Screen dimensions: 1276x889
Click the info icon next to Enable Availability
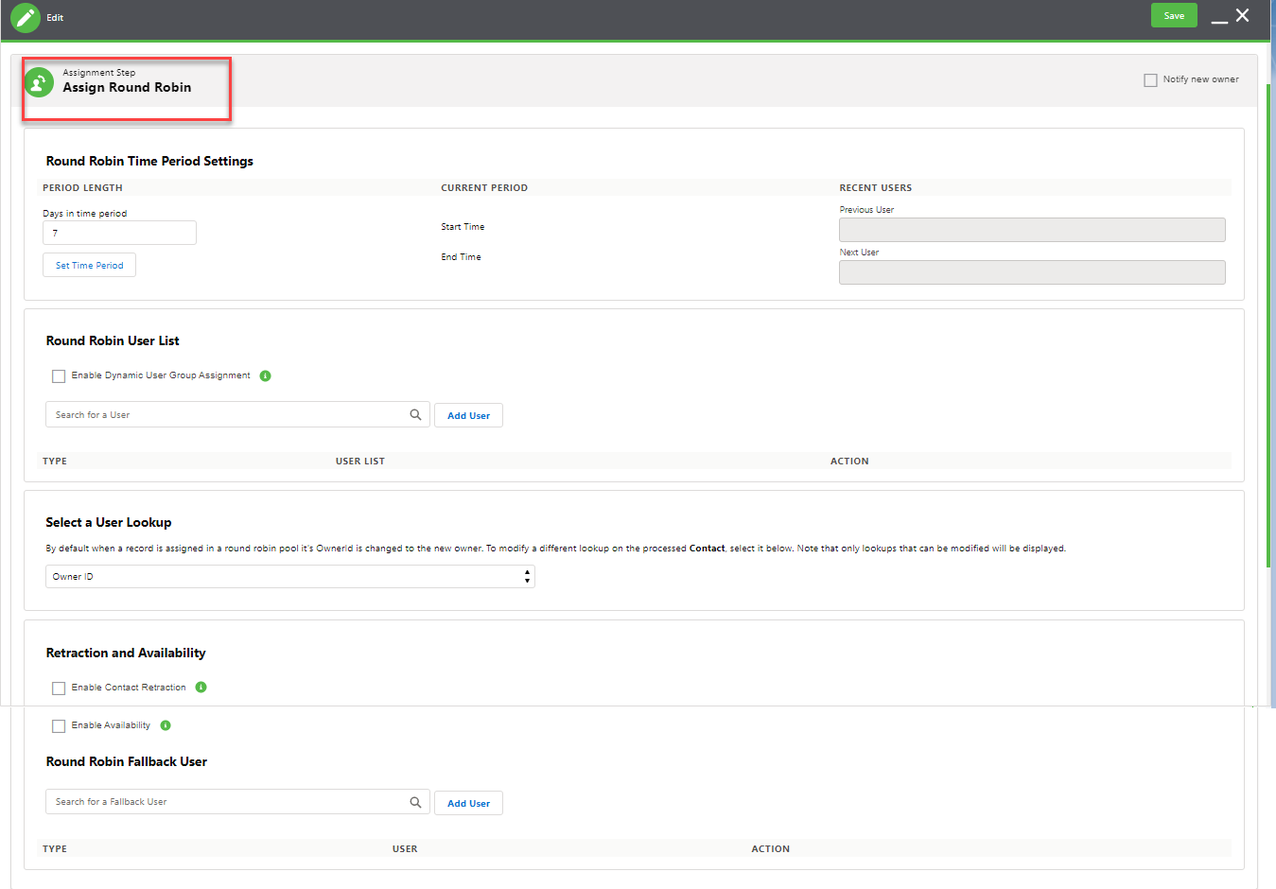[165, 725]
